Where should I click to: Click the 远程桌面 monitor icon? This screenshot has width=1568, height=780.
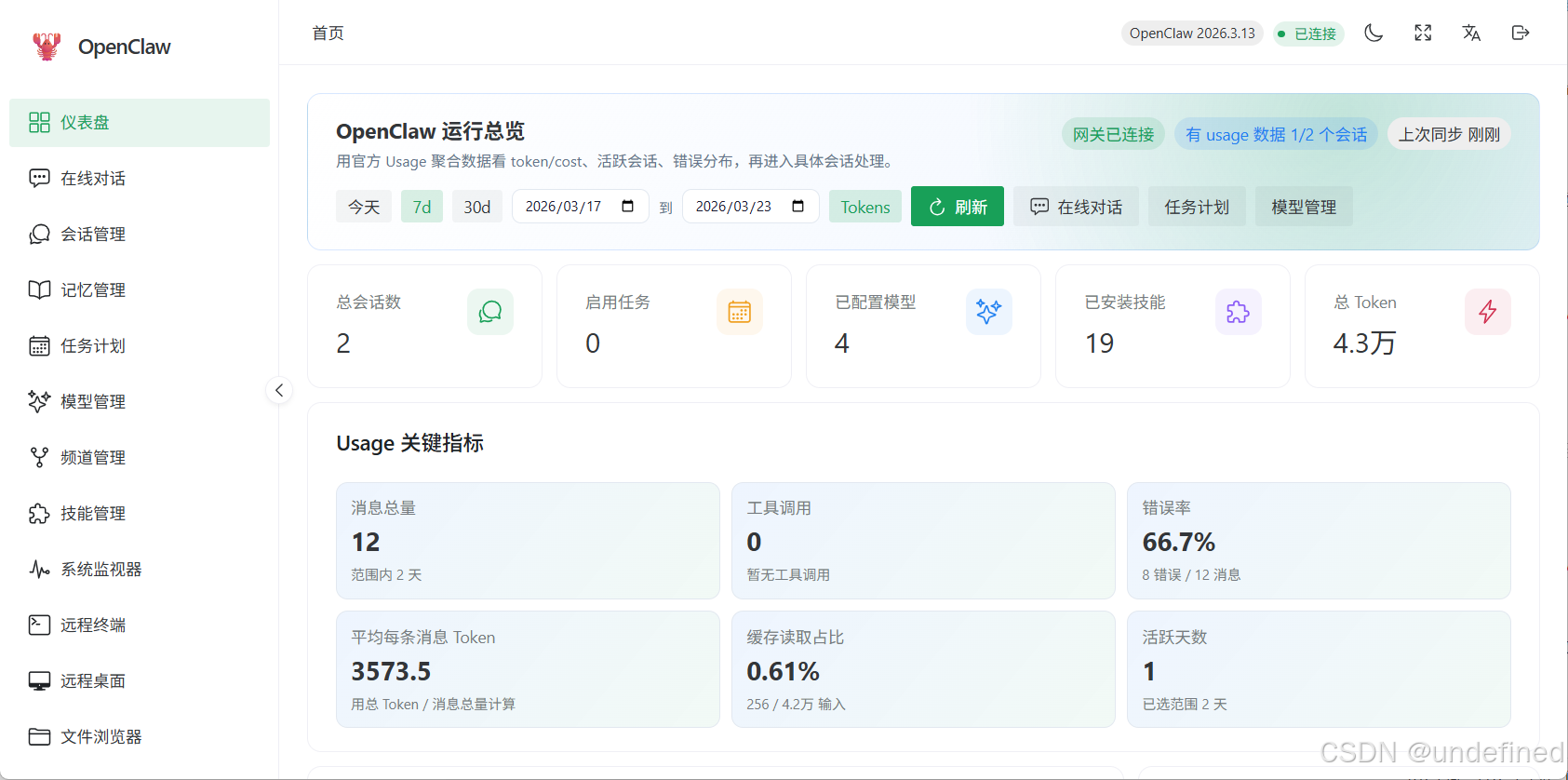39,681
